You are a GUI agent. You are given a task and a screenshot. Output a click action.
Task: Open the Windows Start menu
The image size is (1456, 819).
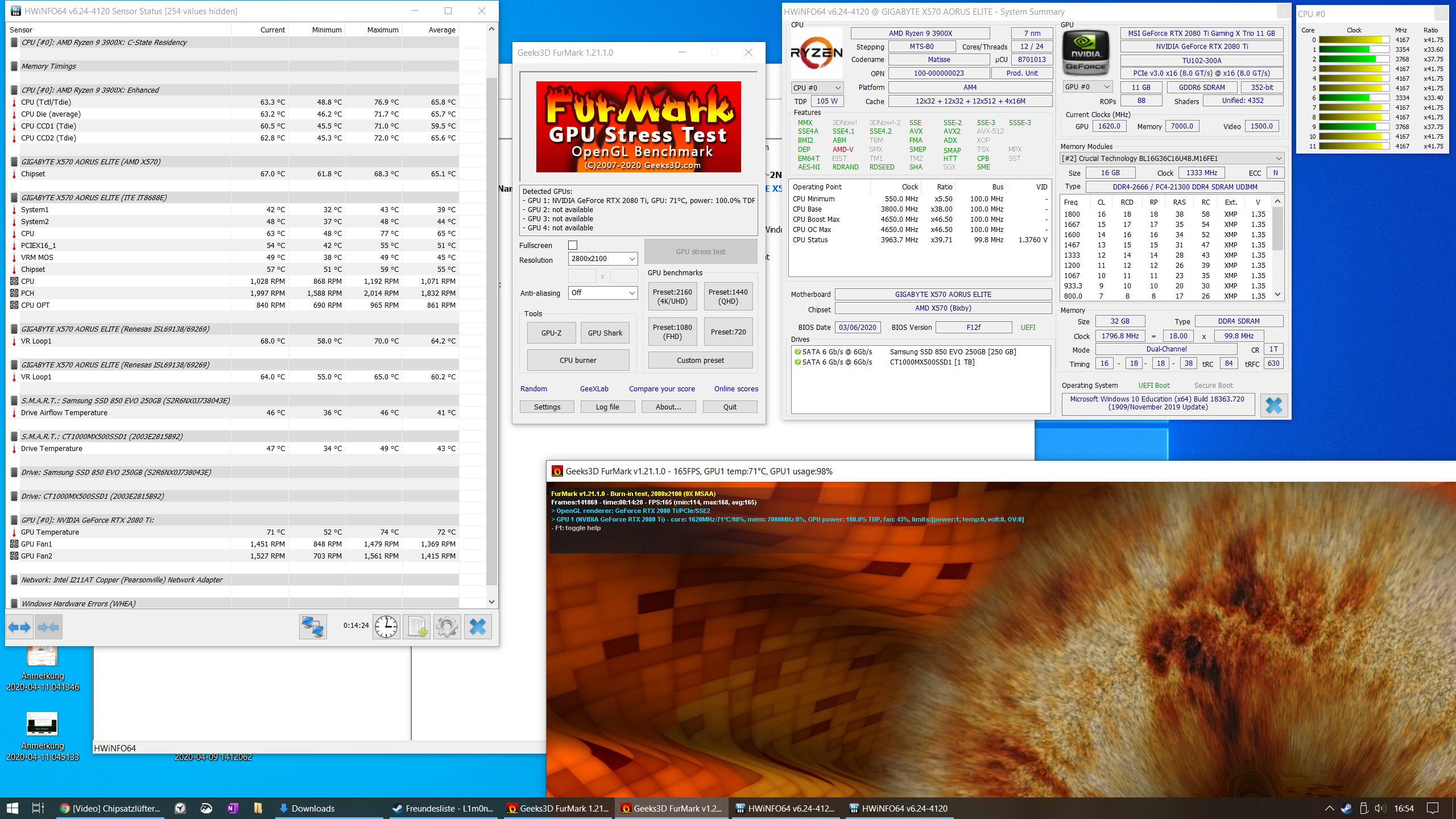pyautogui.click(x=11, y=808)
